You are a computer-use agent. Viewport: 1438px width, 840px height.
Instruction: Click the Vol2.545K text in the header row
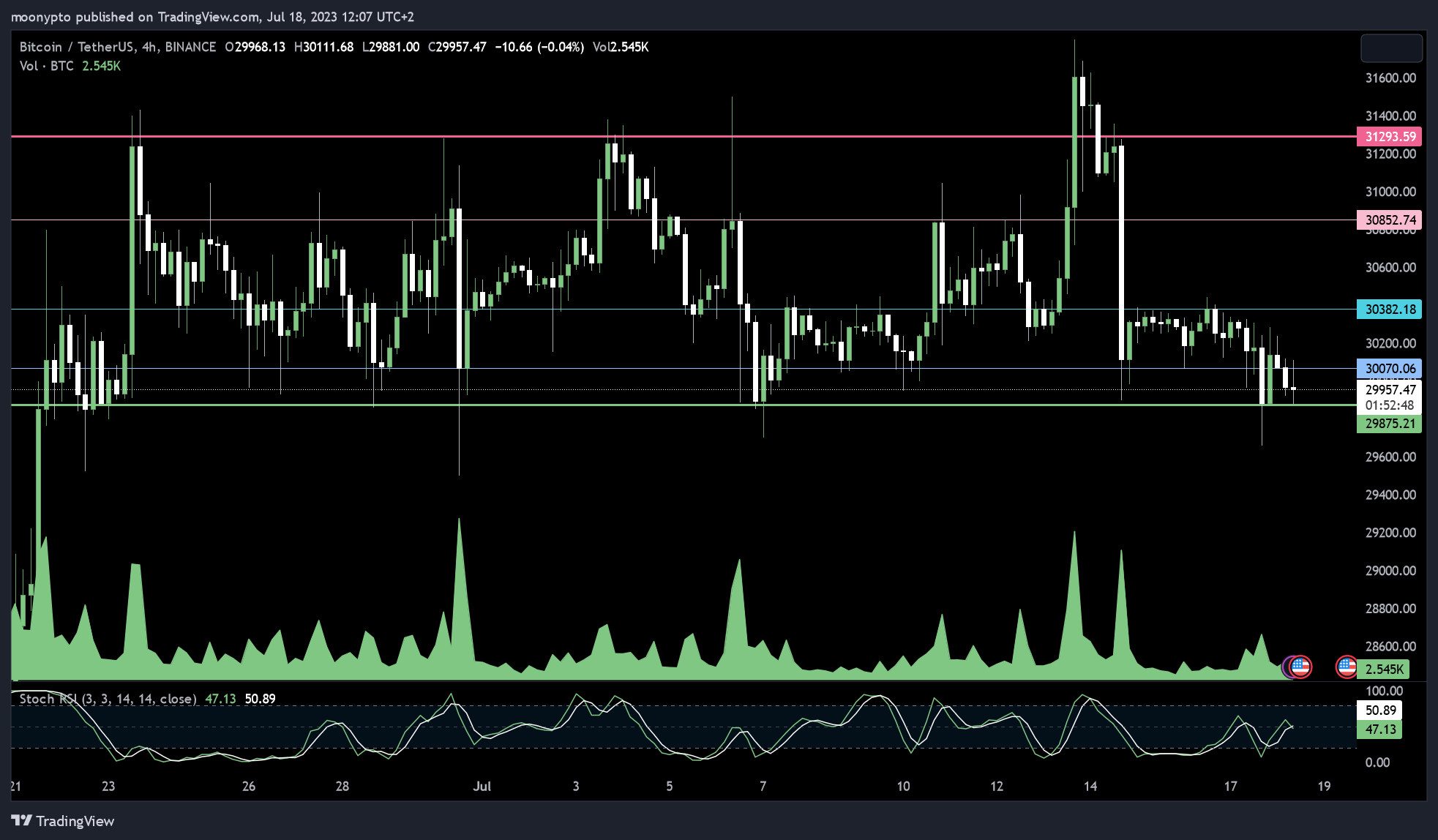coord(621,47)
